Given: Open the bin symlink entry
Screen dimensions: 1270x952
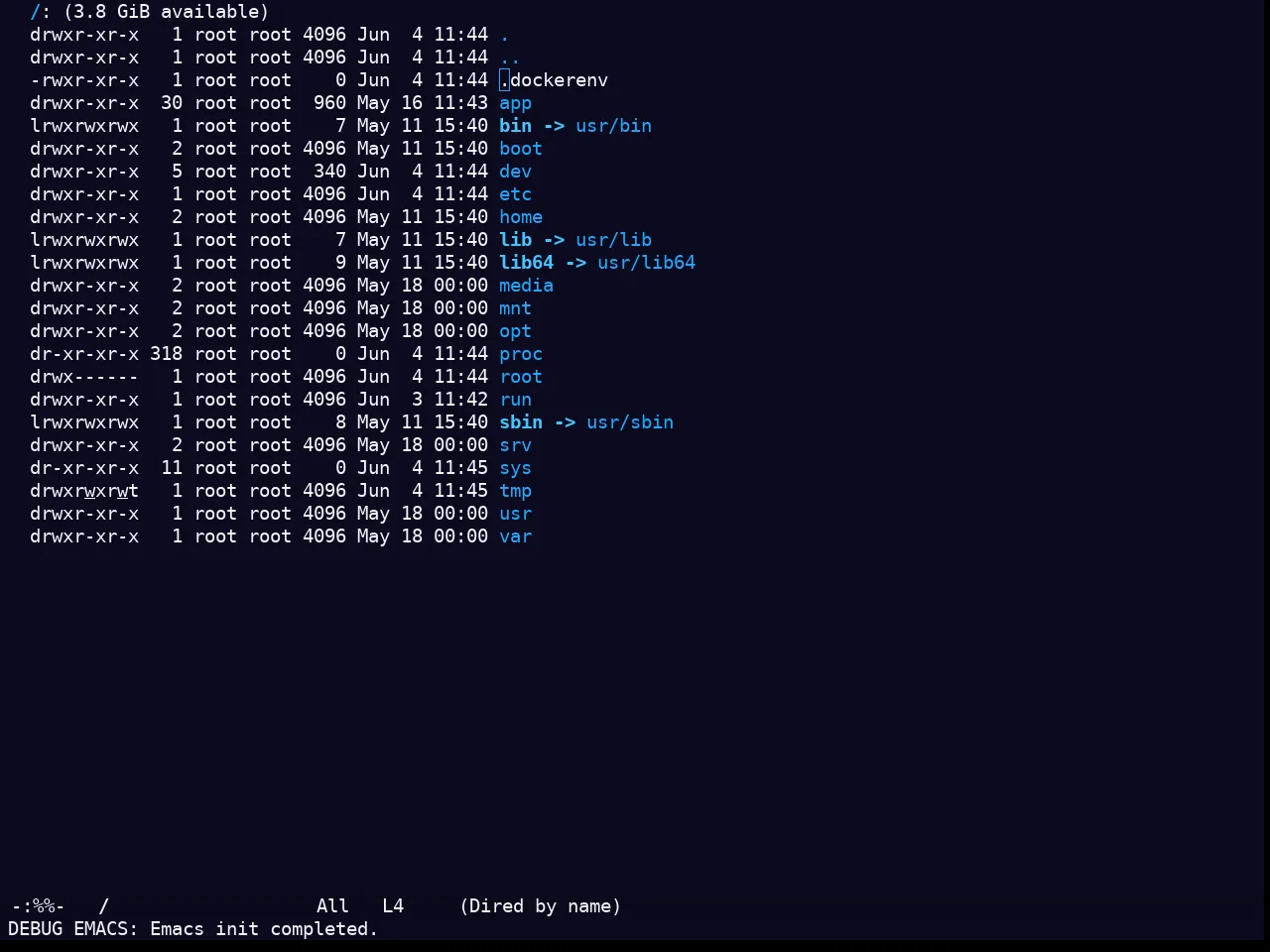Looking at the screenshot, I should point(515,126).
